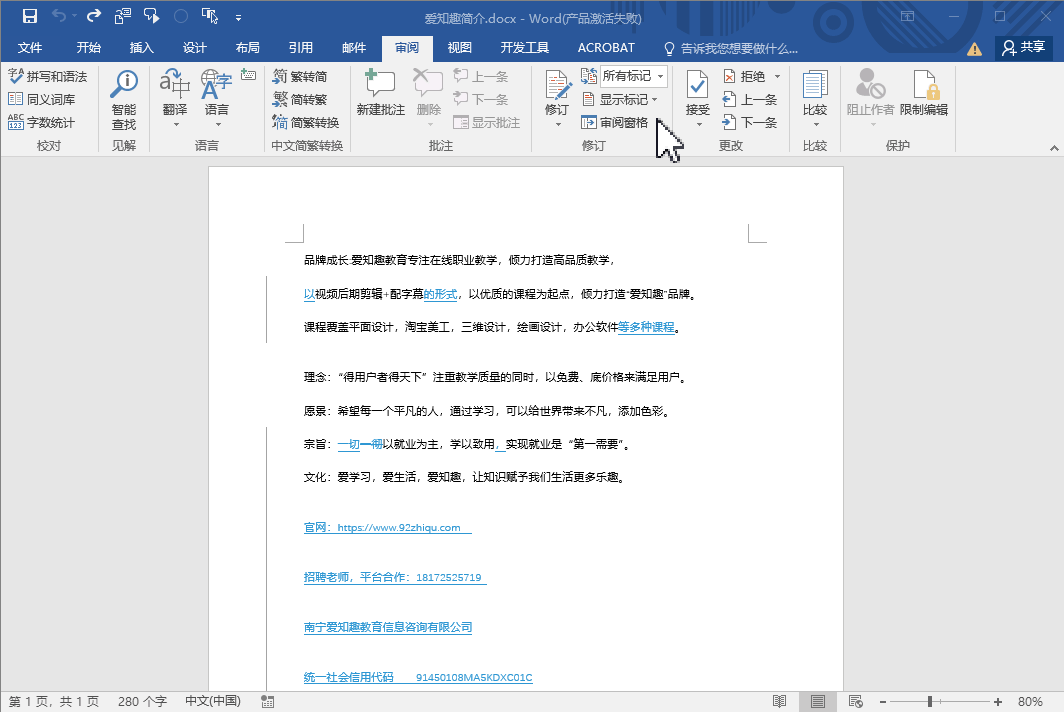Collapse the ribbon with the chevron
Screen dimensions: 1064x712
tap(1053, 147)
